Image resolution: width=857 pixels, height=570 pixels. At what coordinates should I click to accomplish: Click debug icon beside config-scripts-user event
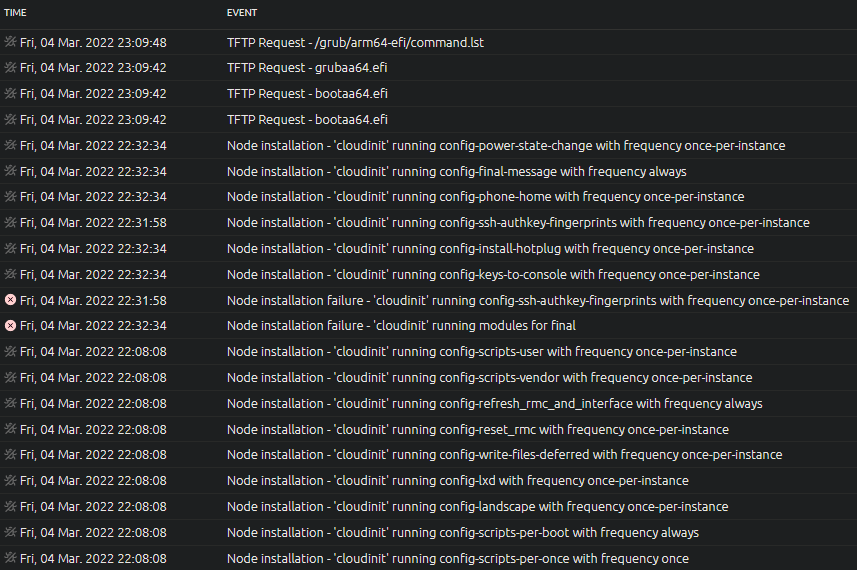coord(11,352)
